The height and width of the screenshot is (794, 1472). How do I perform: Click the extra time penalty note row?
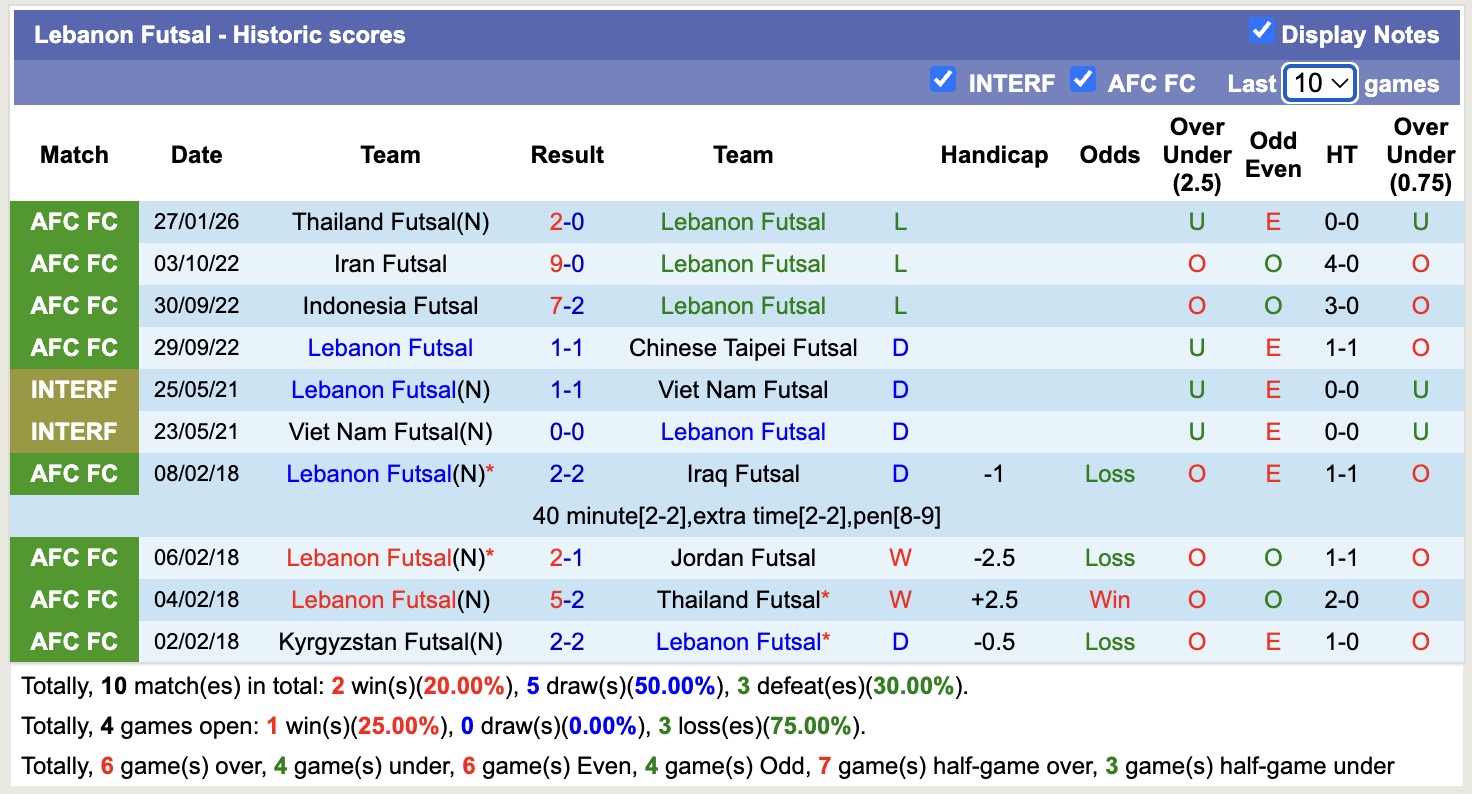pyautogui.click(x=735, y=515)
